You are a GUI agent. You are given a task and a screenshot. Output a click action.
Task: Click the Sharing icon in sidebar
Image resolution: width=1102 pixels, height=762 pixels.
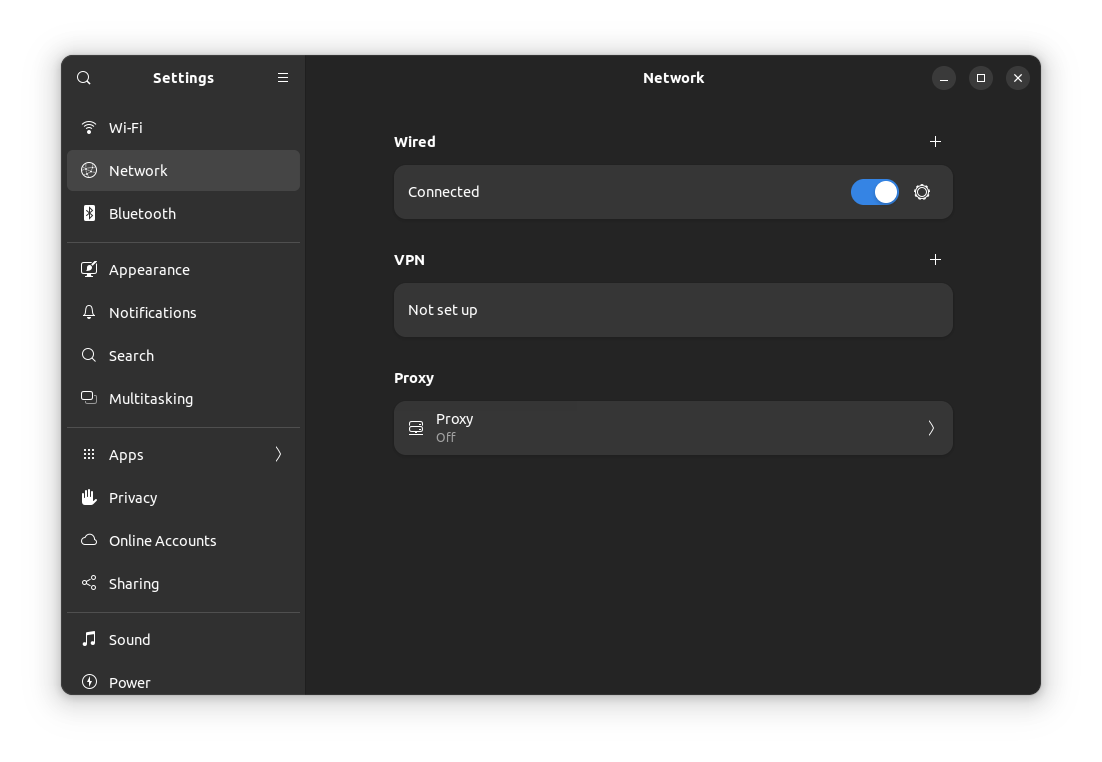tap(89, 583)
